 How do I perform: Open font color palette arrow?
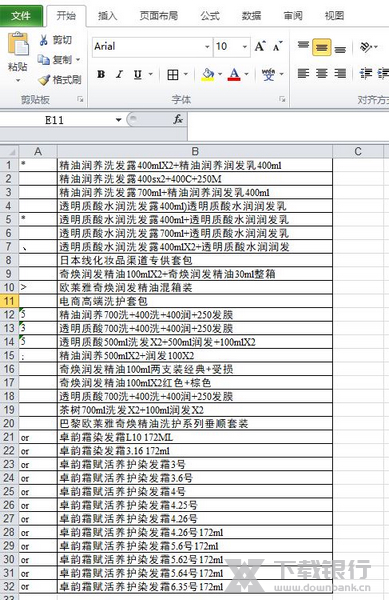[x=246, y=74]
